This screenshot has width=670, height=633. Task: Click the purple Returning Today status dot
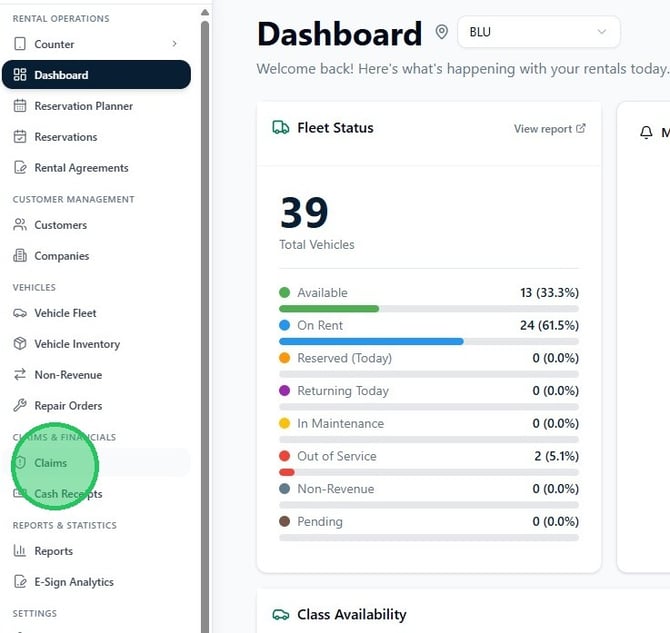(285, 390)
